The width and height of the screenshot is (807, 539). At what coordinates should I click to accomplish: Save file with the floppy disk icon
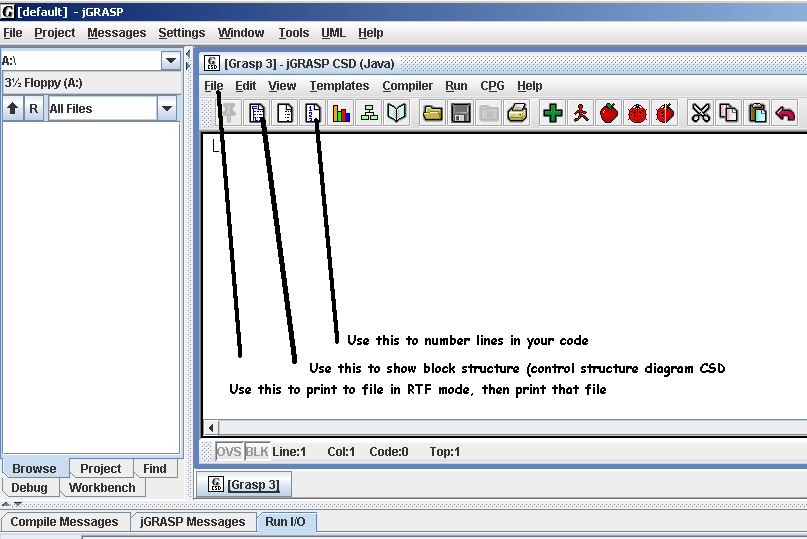click(x=461, y=113)
